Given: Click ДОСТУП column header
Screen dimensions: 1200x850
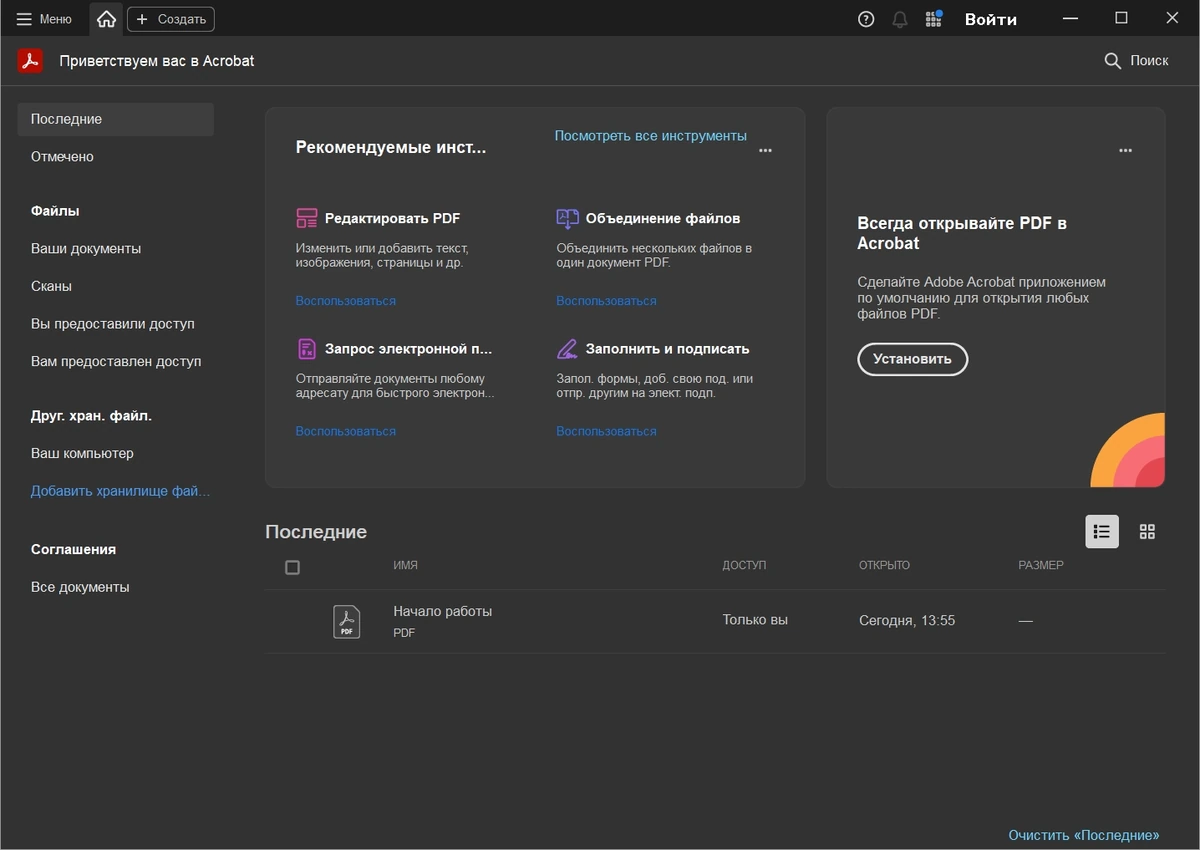Looking at the screenshot, I should coord(744,565).
